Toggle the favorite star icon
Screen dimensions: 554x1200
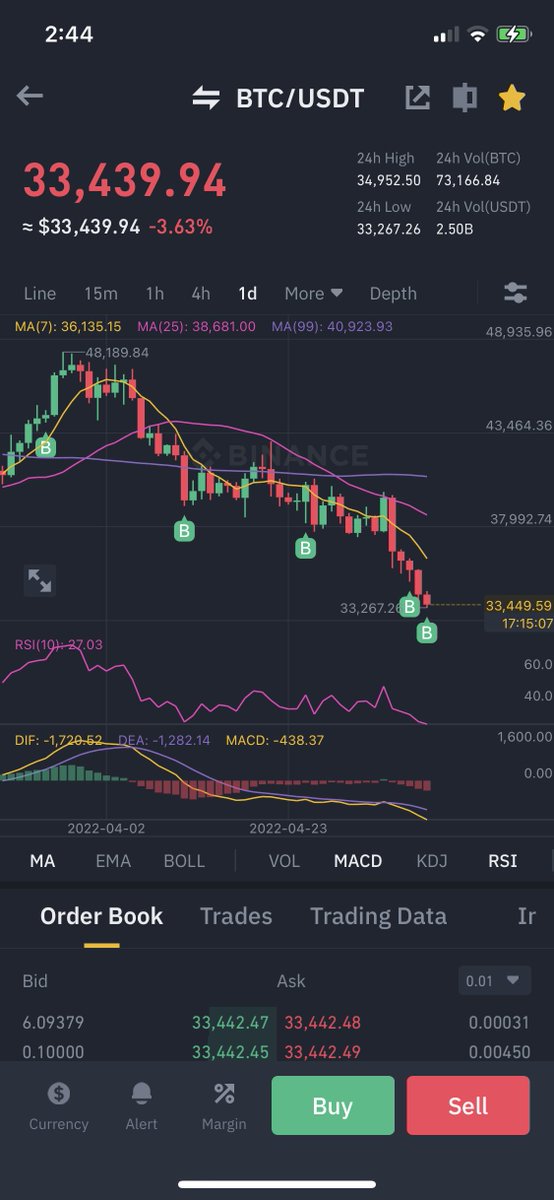click(512, 97)
